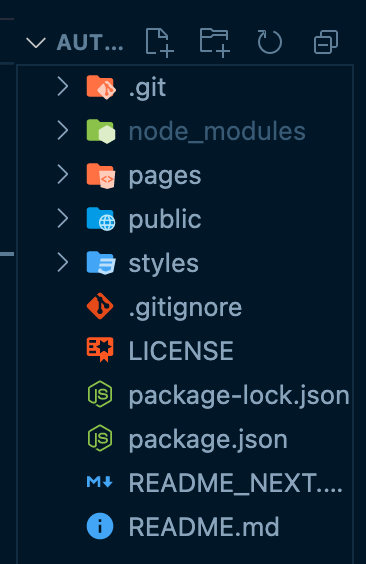Click the green node_modules folder icon
Viewport: 366px width, 564px height.
coord(101,131)
